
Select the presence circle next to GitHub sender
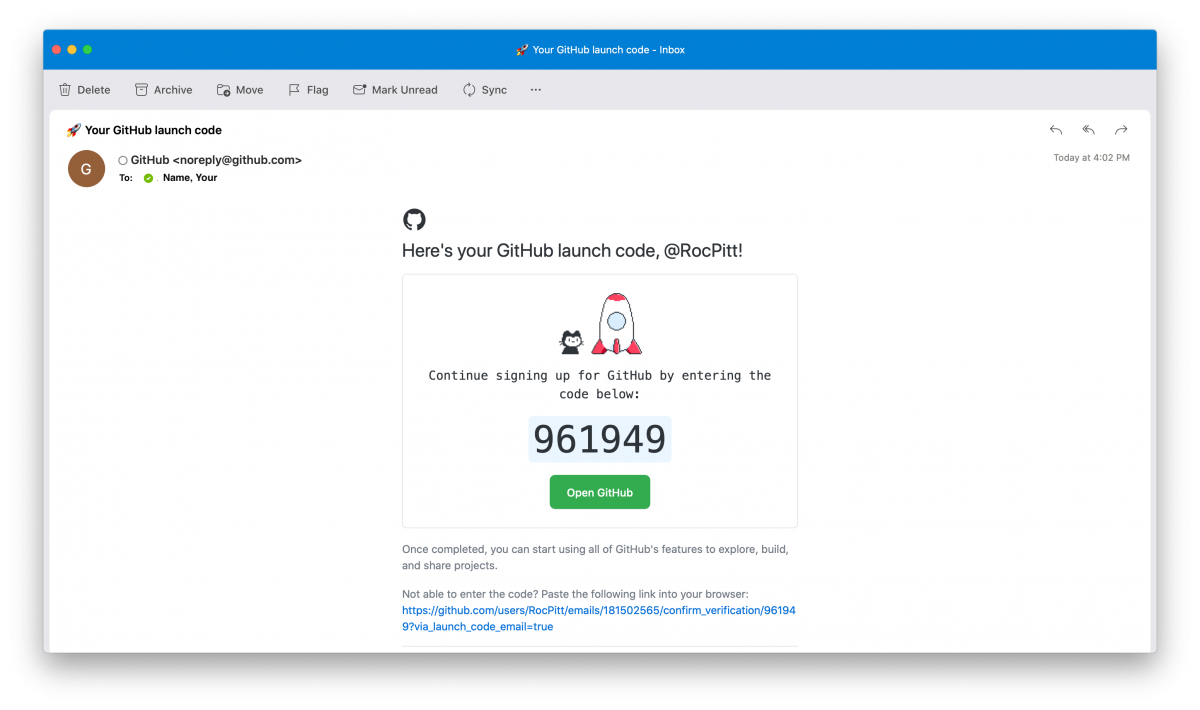coord(123,160)
